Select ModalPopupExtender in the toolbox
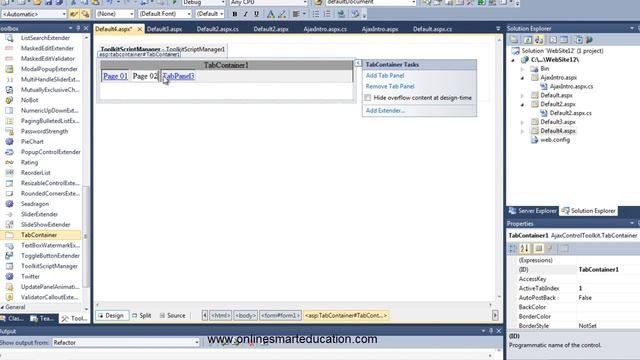 tap(49, 69)
